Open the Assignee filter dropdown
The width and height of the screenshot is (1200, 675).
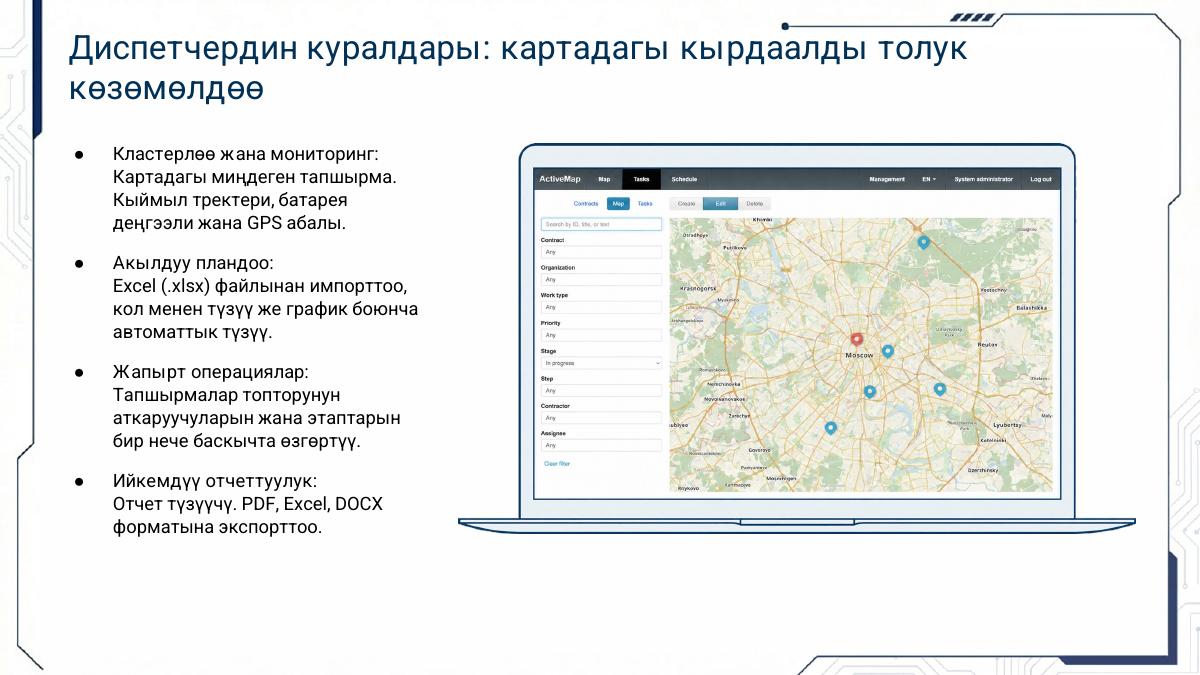pos(601,445)
